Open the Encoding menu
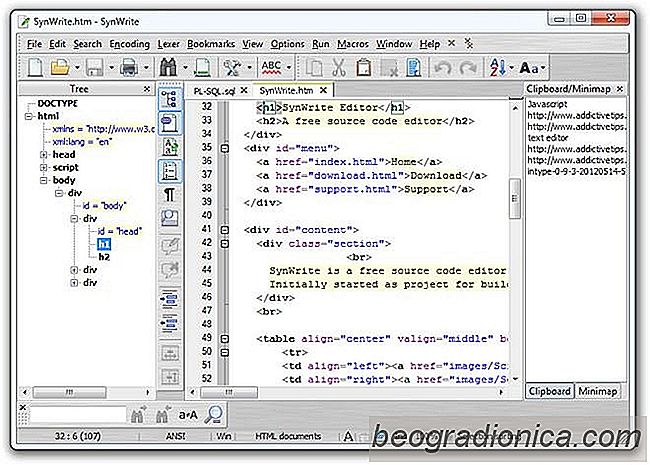Image resolution: width=650 pixels, height=465 pixels. tap(129, 44)
